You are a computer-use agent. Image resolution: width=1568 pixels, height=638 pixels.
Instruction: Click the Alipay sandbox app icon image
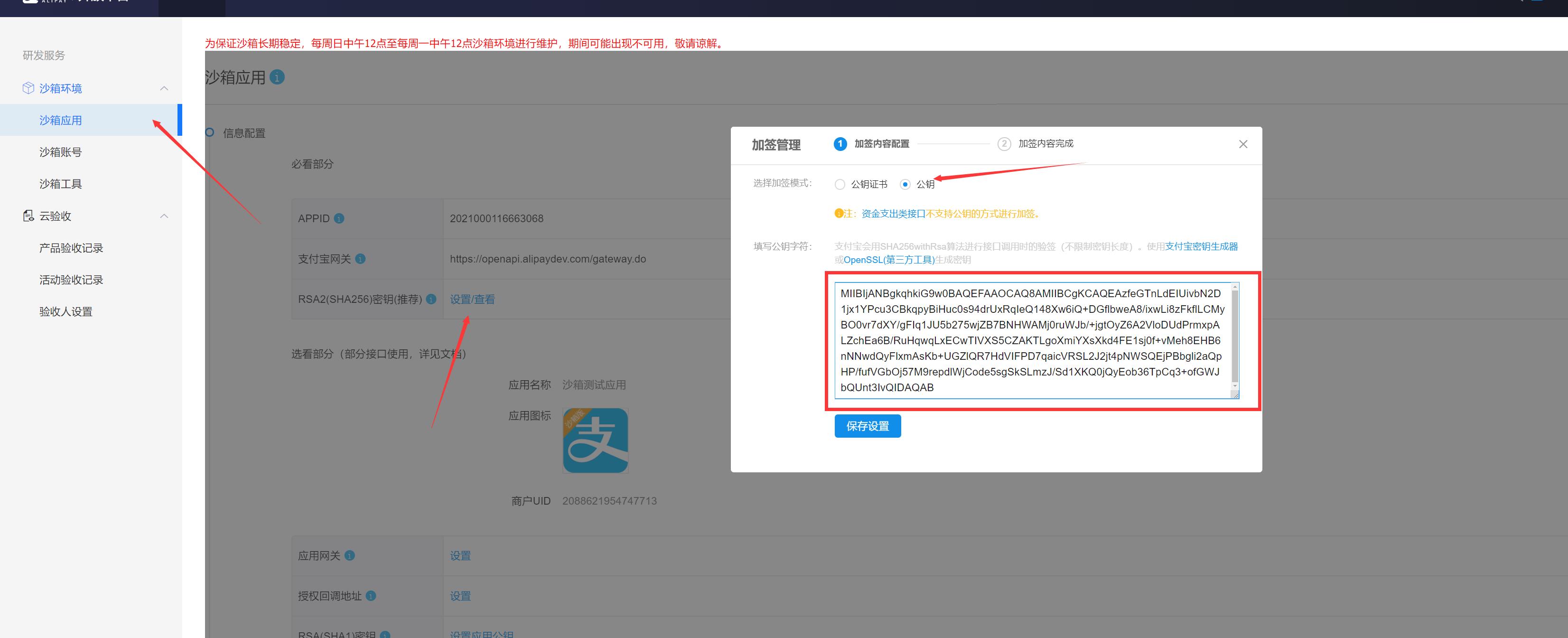coord(595,440)
